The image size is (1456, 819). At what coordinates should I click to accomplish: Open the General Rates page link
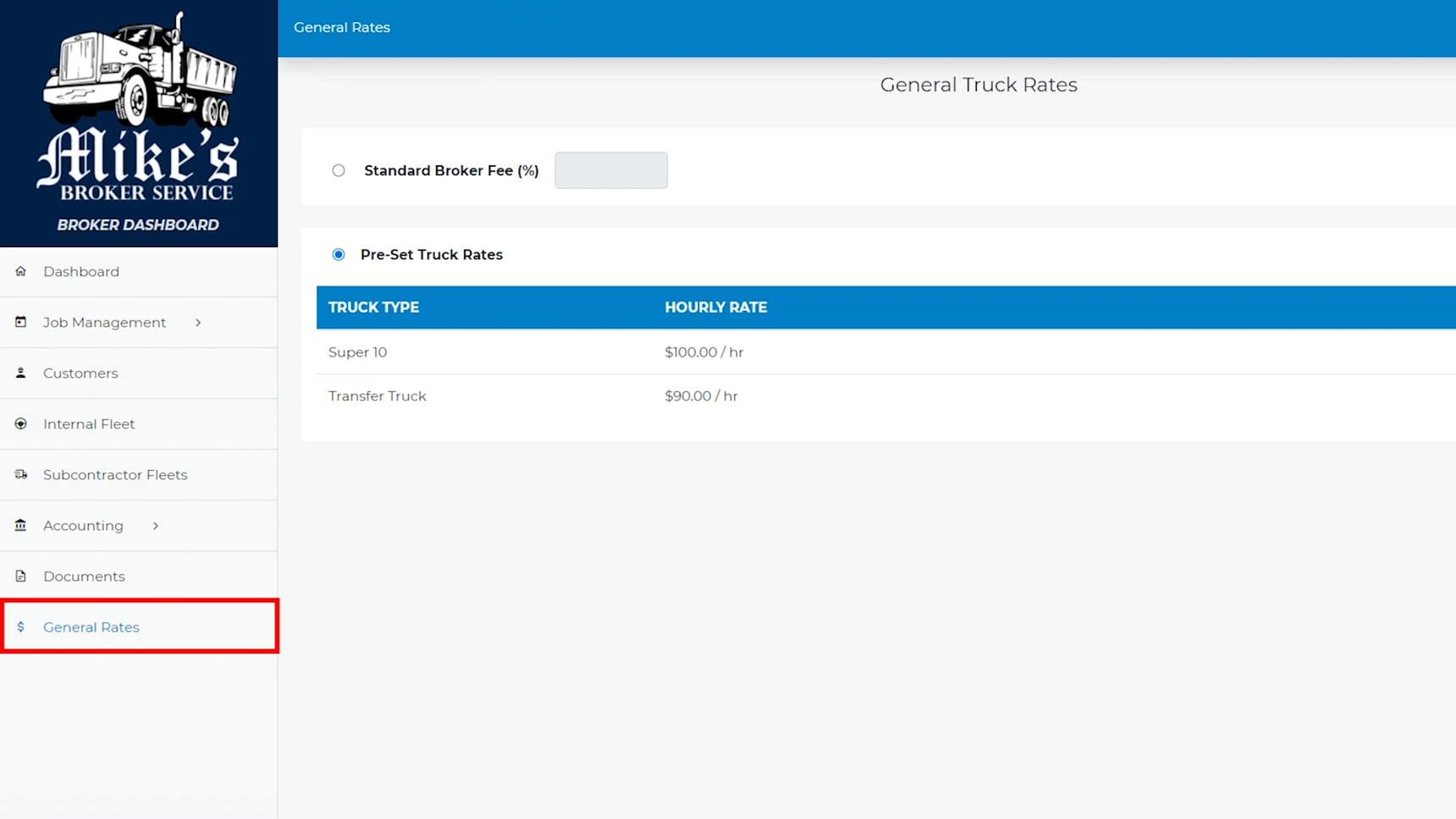[x=91, y=627]
